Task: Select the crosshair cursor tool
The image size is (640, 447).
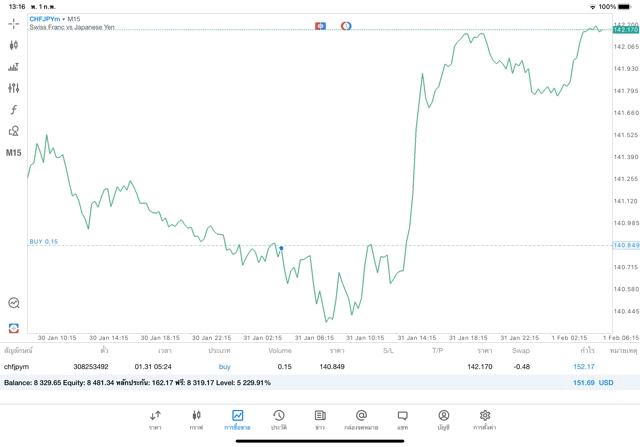Action: tap(13, 24)
